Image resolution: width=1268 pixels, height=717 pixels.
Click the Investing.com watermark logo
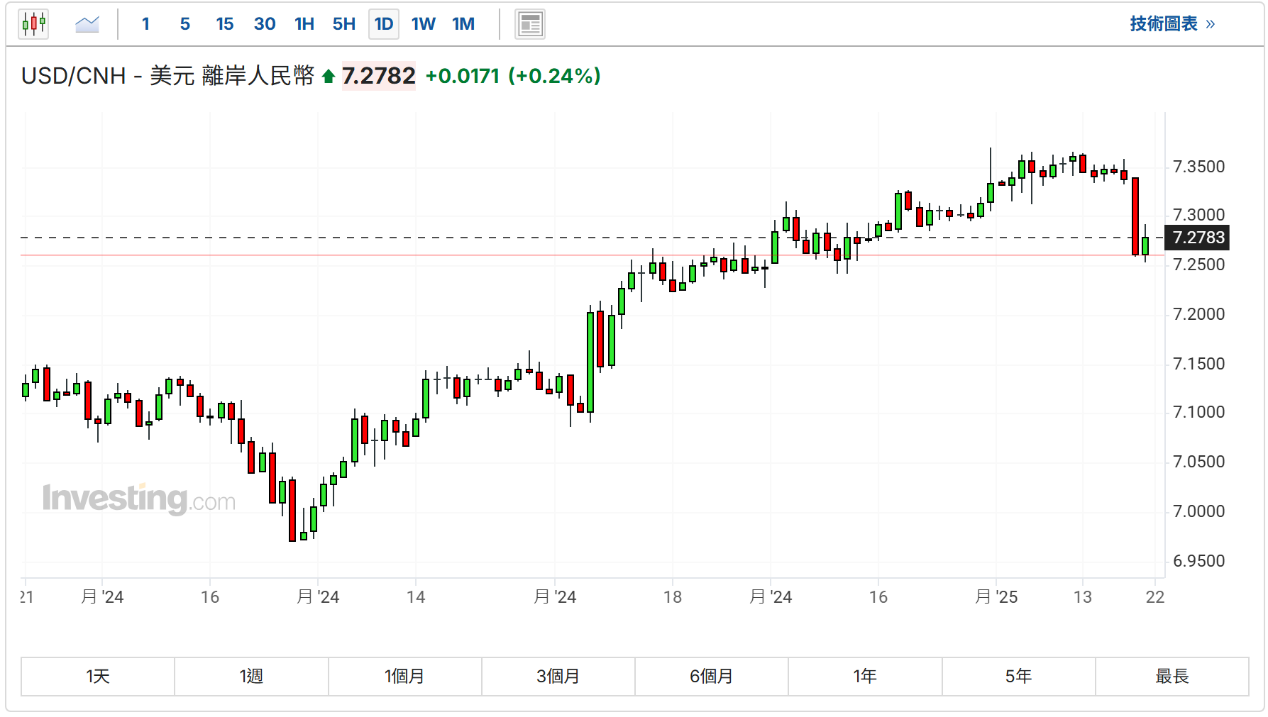coord(138,498)
